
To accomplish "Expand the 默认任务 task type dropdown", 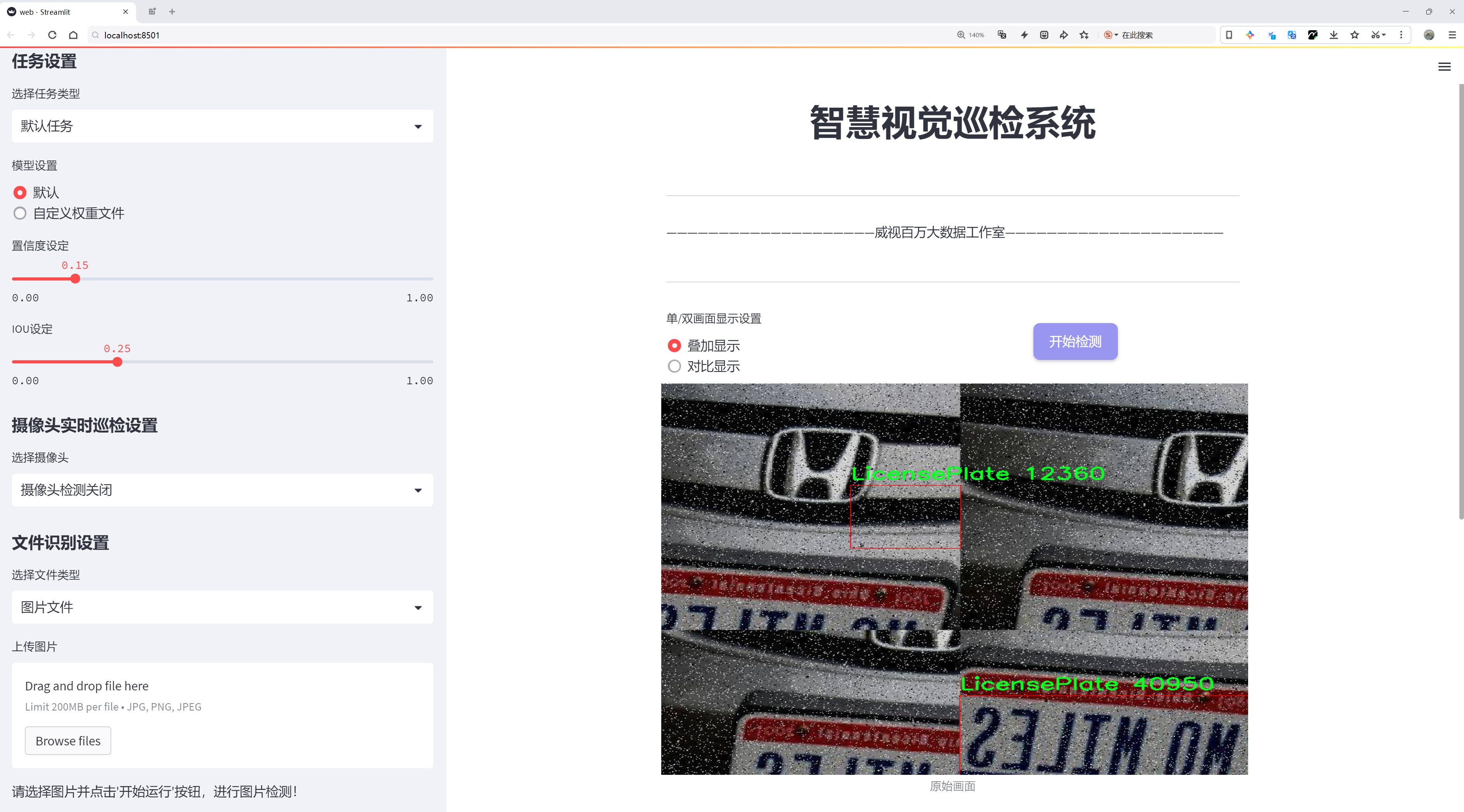I will [x=222, y=126].
